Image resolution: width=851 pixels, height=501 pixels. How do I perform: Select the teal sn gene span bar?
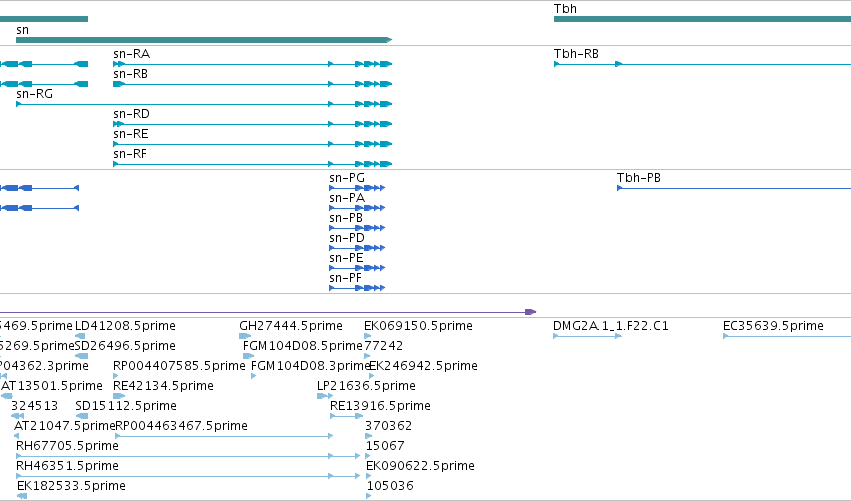(204, 40)
